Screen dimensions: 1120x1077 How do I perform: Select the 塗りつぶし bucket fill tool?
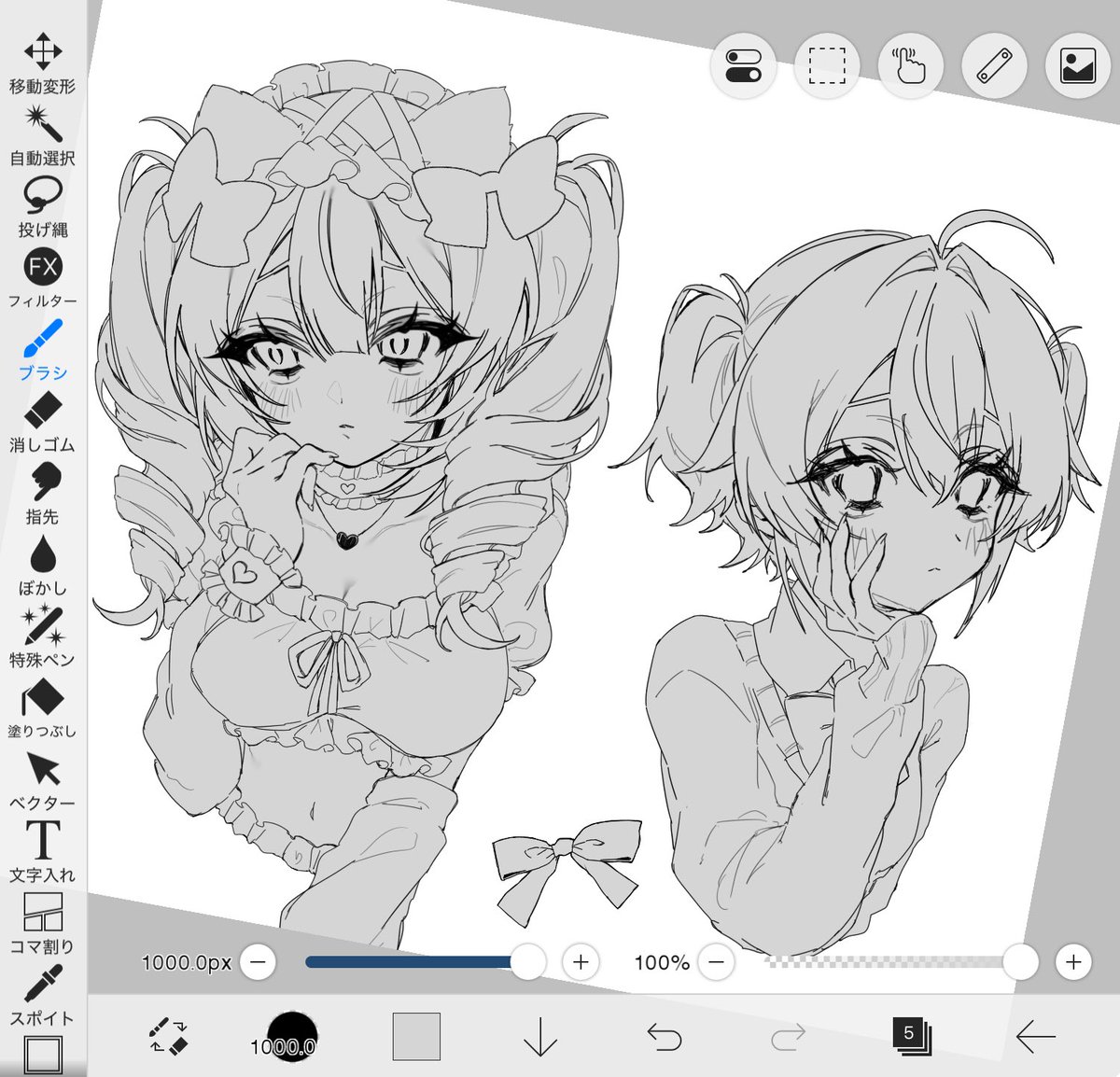point(43,709)
